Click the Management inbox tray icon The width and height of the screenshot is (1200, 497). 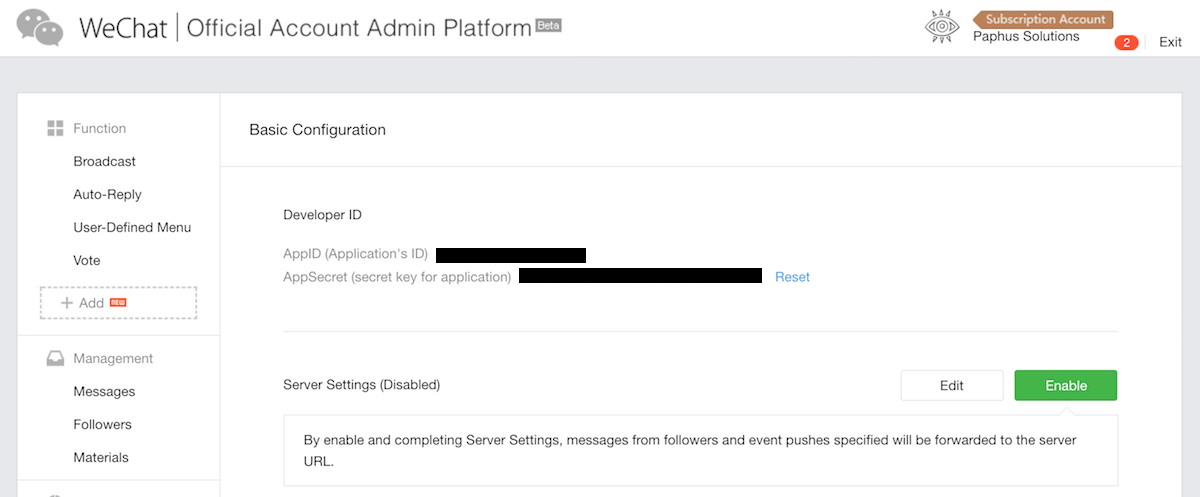tap(56, 358)
